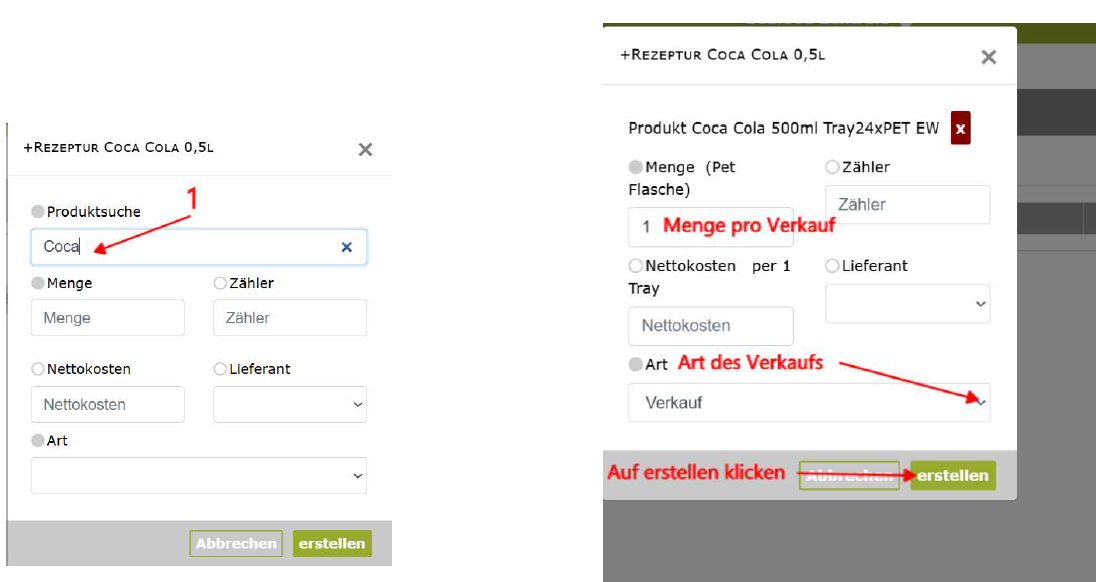The image size is (1096, 582).
Task: Click the Zähler input in right dialog
Action: click(907, 205)
